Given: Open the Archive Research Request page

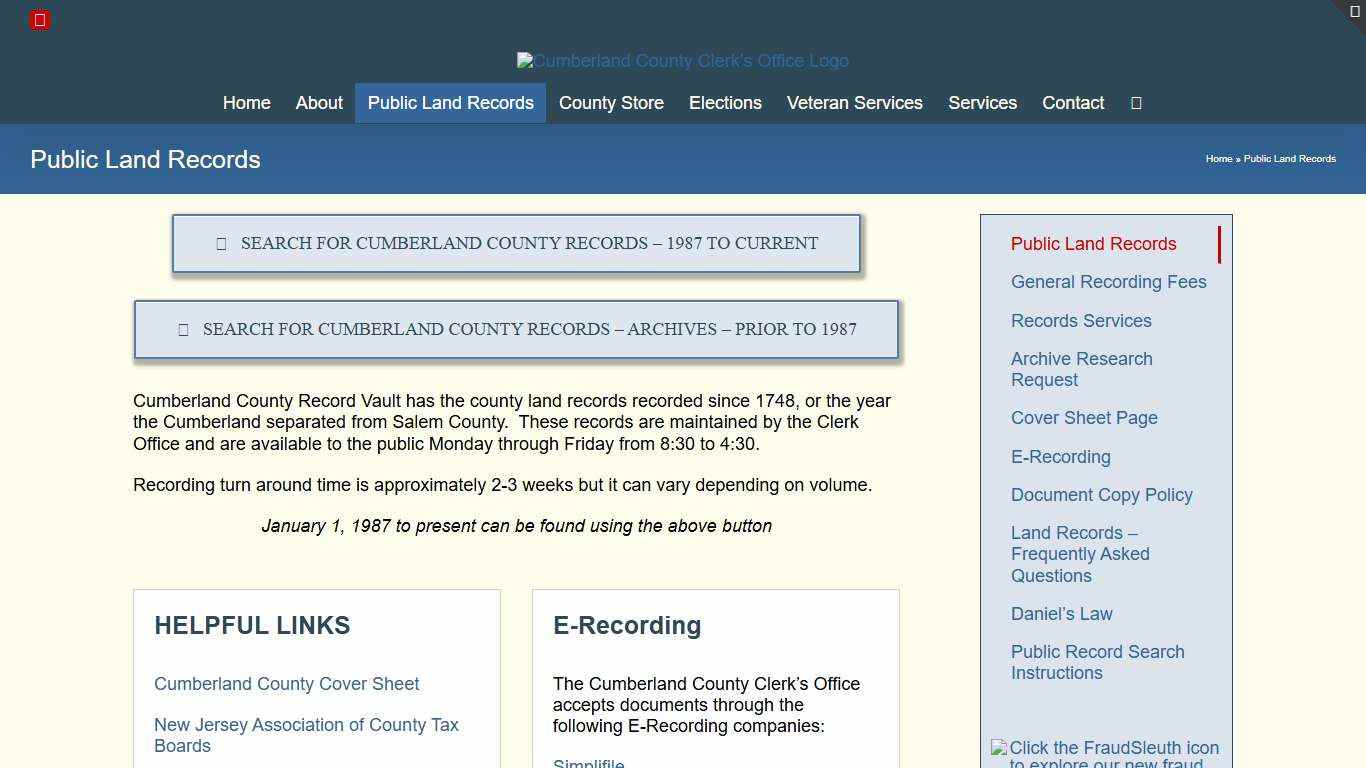Looking at the screenshot, I should [x=1082, y=369].
